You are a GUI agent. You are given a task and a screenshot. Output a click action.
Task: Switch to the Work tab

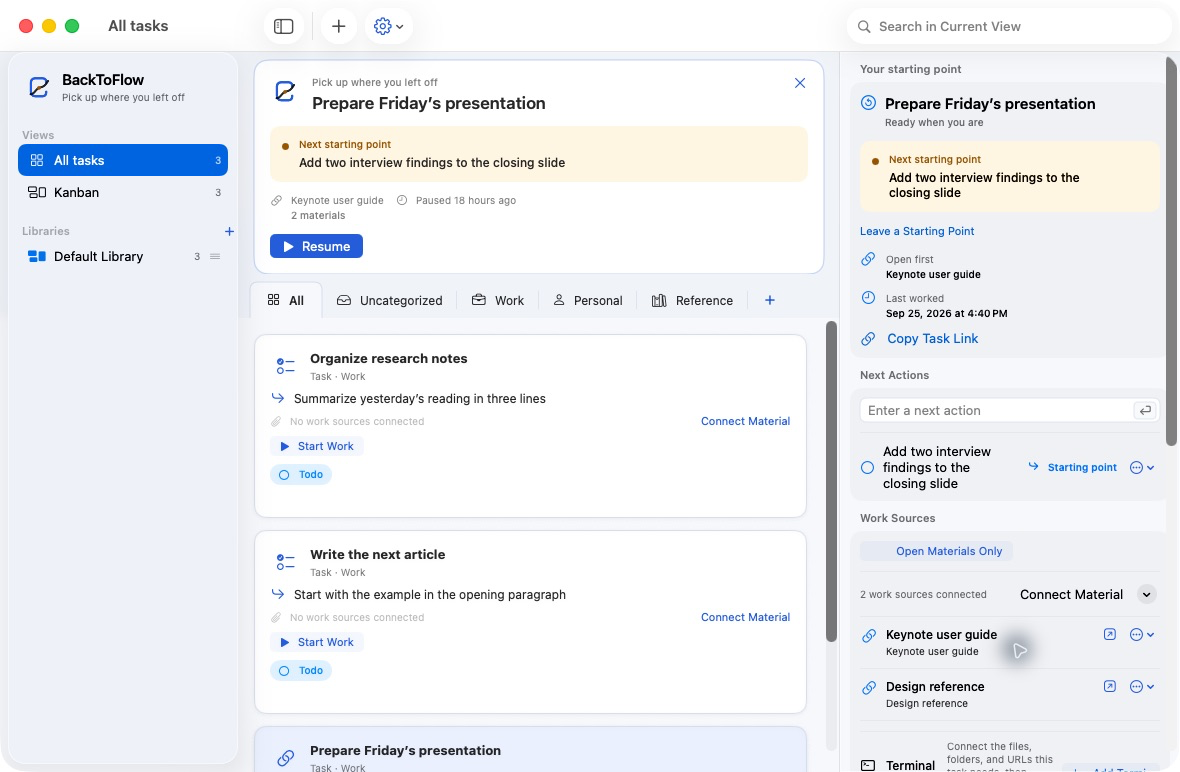tap(498, 300)
